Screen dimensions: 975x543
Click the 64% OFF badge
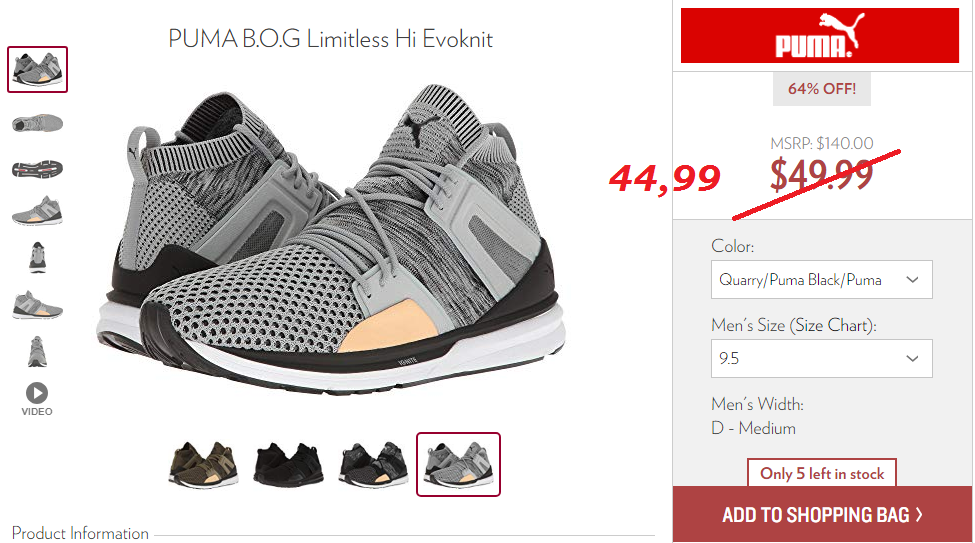821,89
